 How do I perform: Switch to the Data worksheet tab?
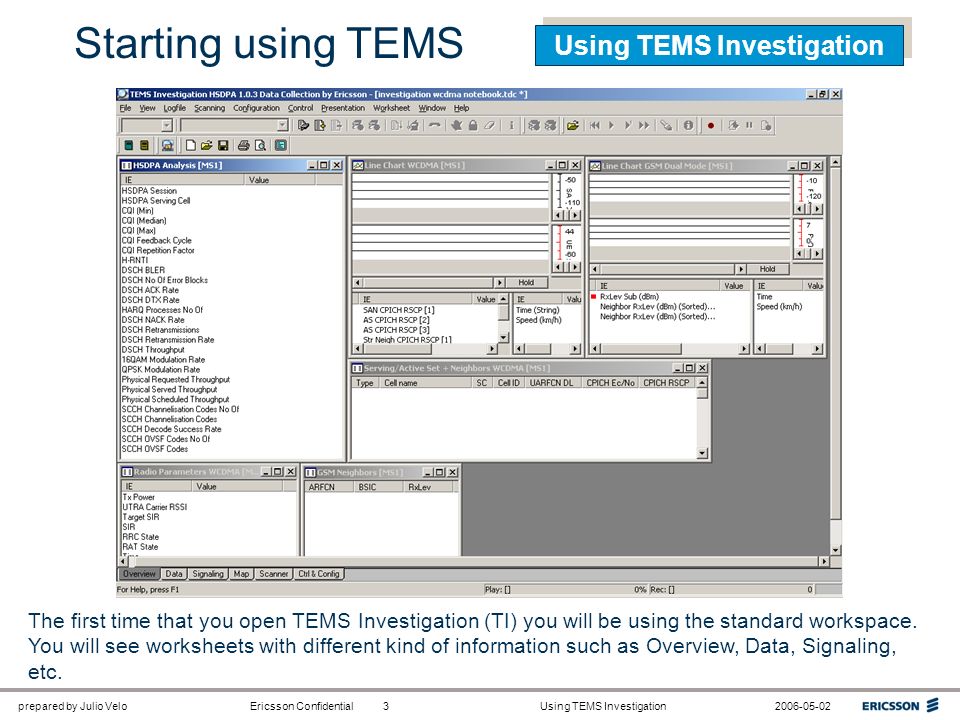[174, 574]
